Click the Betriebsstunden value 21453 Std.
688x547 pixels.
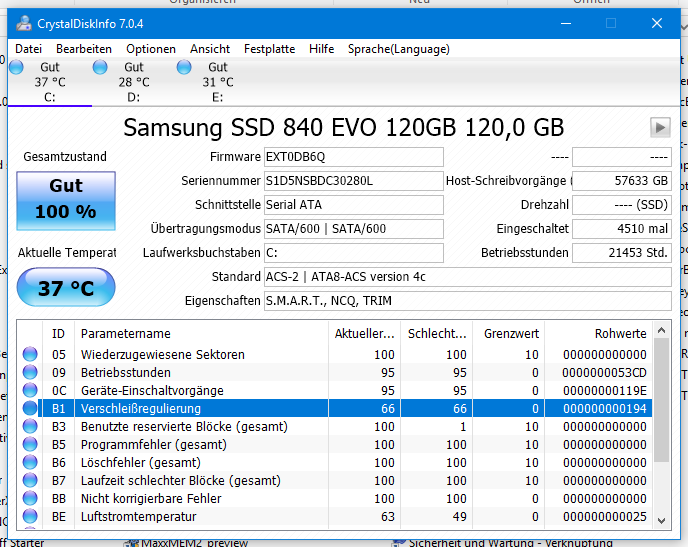coord(622,253)
